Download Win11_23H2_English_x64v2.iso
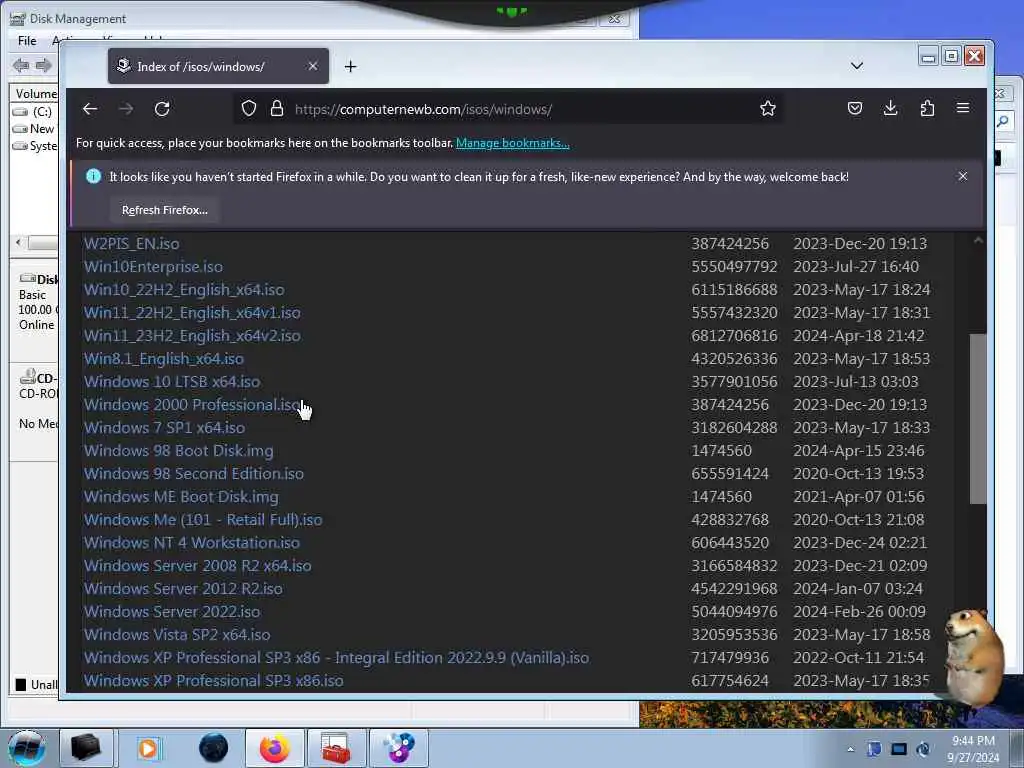 pos(192,336)
